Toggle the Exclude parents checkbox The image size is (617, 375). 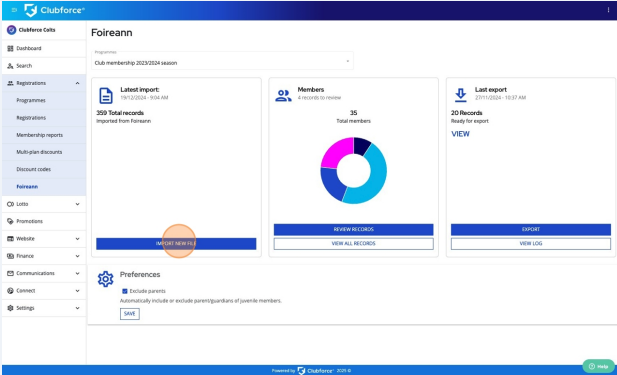pos(125,291)
